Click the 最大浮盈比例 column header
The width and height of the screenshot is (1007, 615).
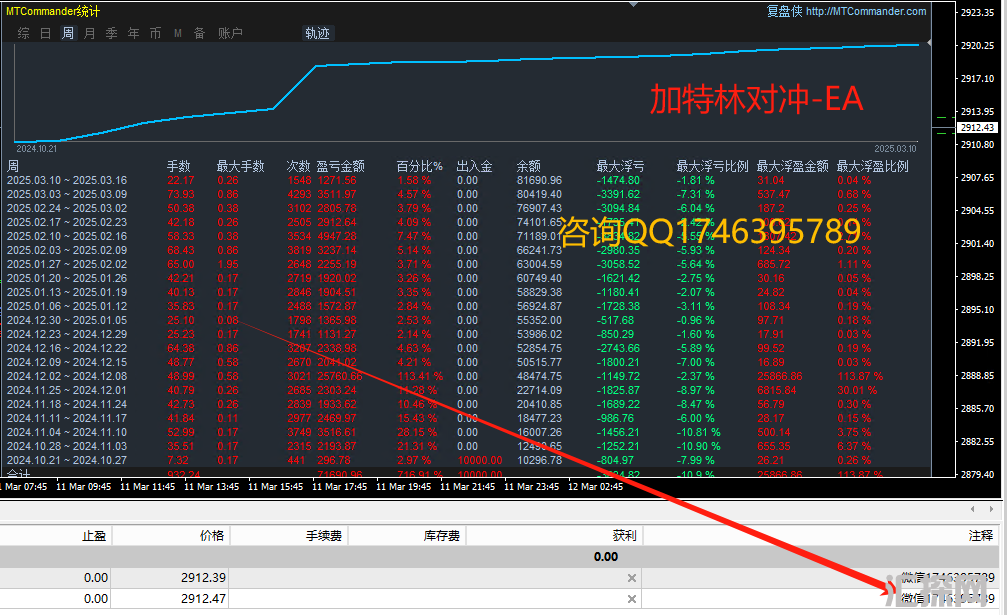pos(873,166)
